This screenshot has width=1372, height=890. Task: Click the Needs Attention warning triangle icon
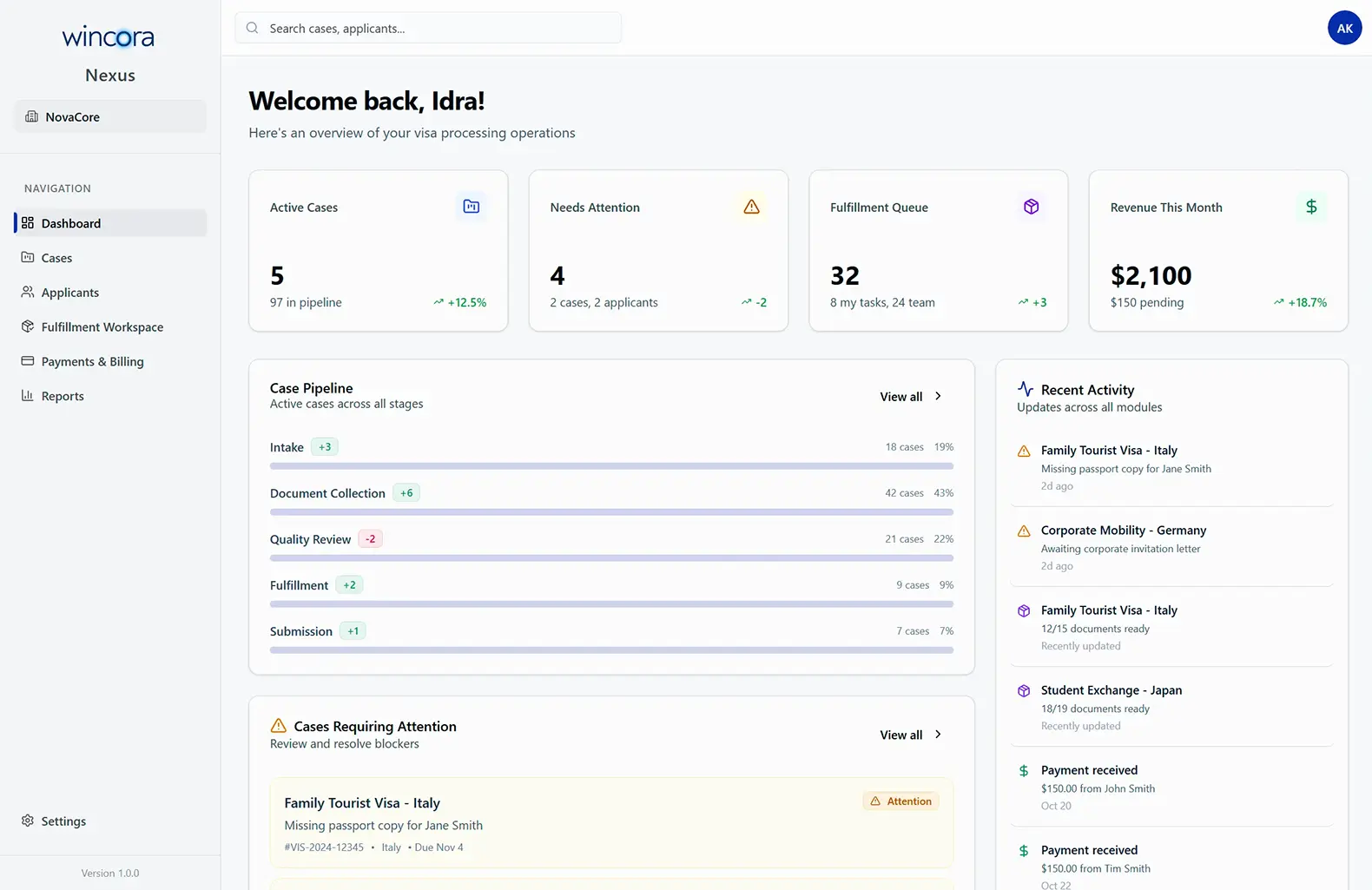pos(751,207)
